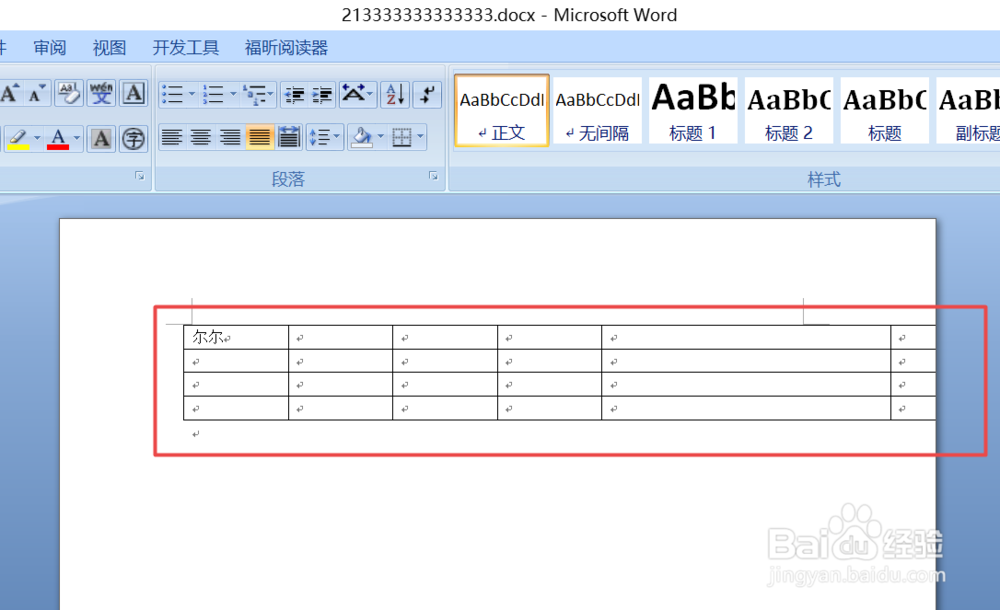Open the 审阅 (Review) tab

point(50,48)
